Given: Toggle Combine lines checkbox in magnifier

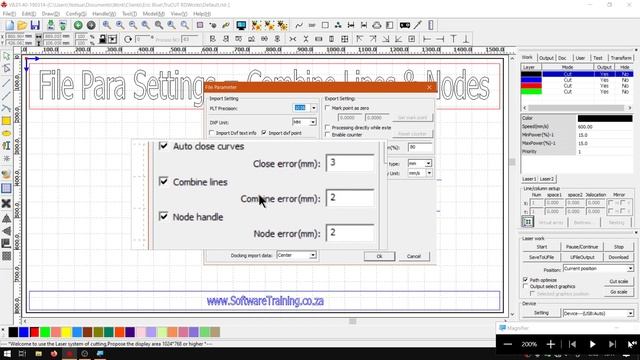Looking at the screenshot, I should pos(163,181).
